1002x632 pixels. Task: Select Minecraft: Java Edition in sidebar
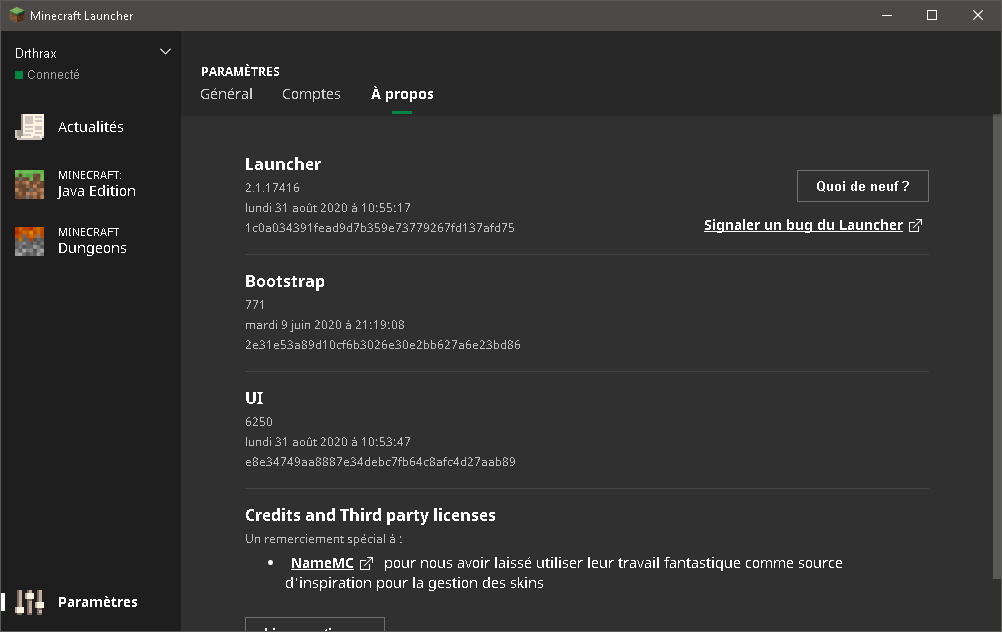tap(97, 184)
